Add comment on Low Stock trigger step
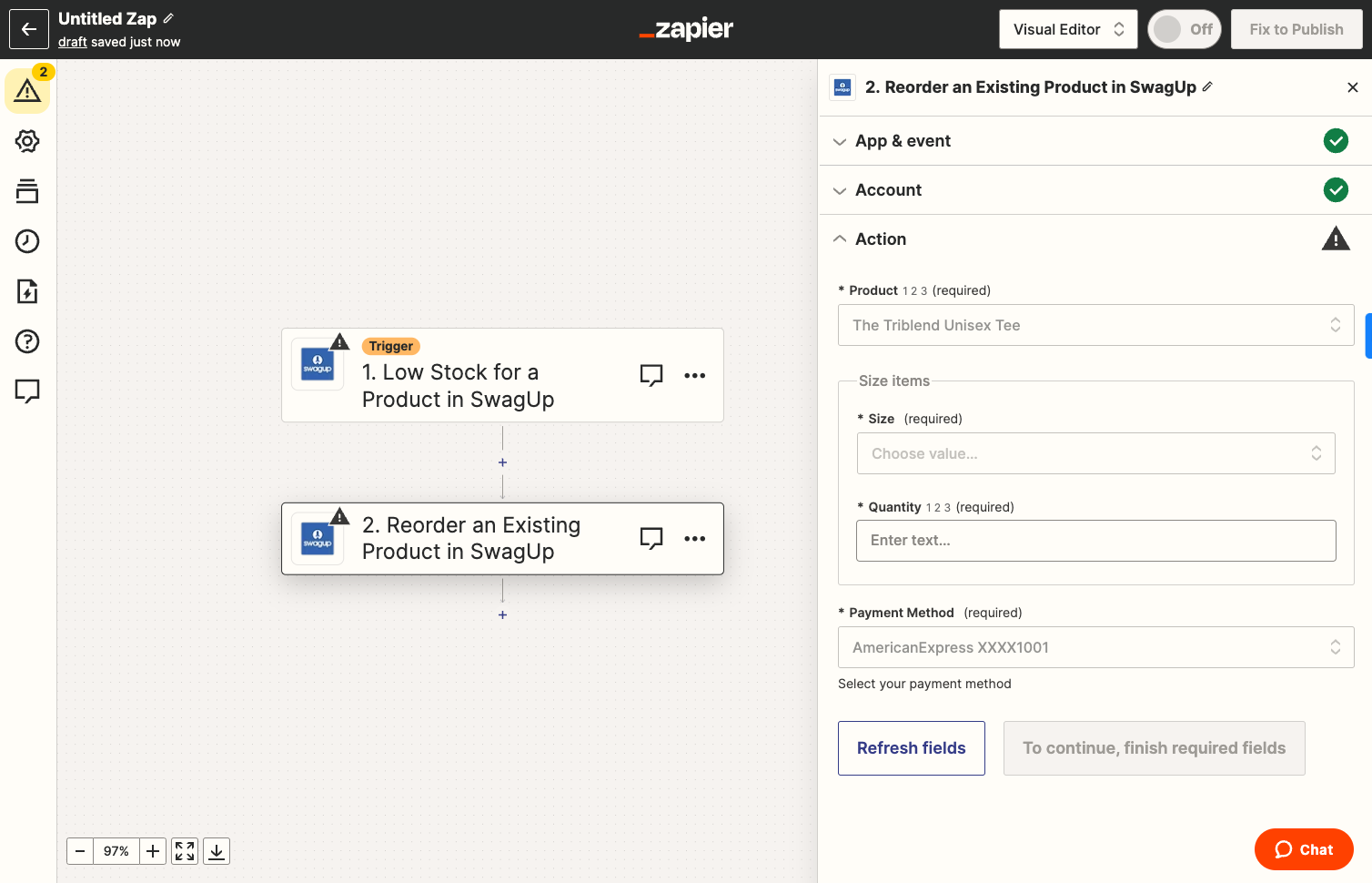 pyautogui.click(x=651, y=375)
